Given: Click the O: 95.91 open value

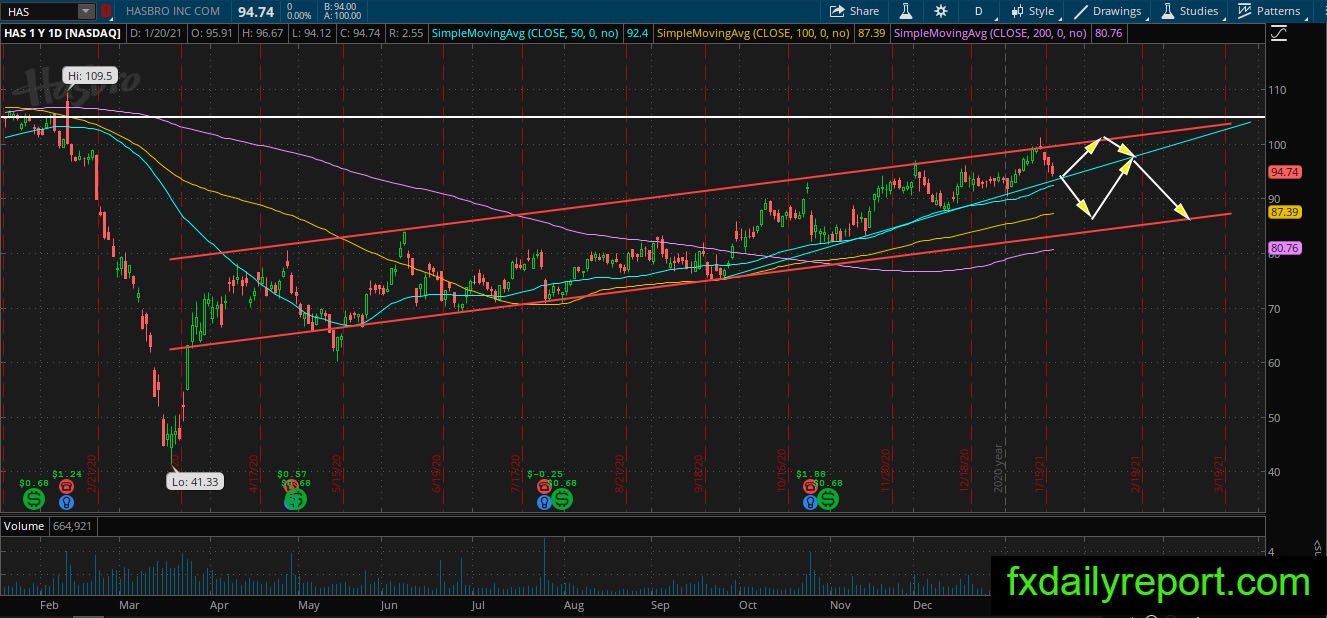Looking at the screenshot, I should (x=215, y=33).
